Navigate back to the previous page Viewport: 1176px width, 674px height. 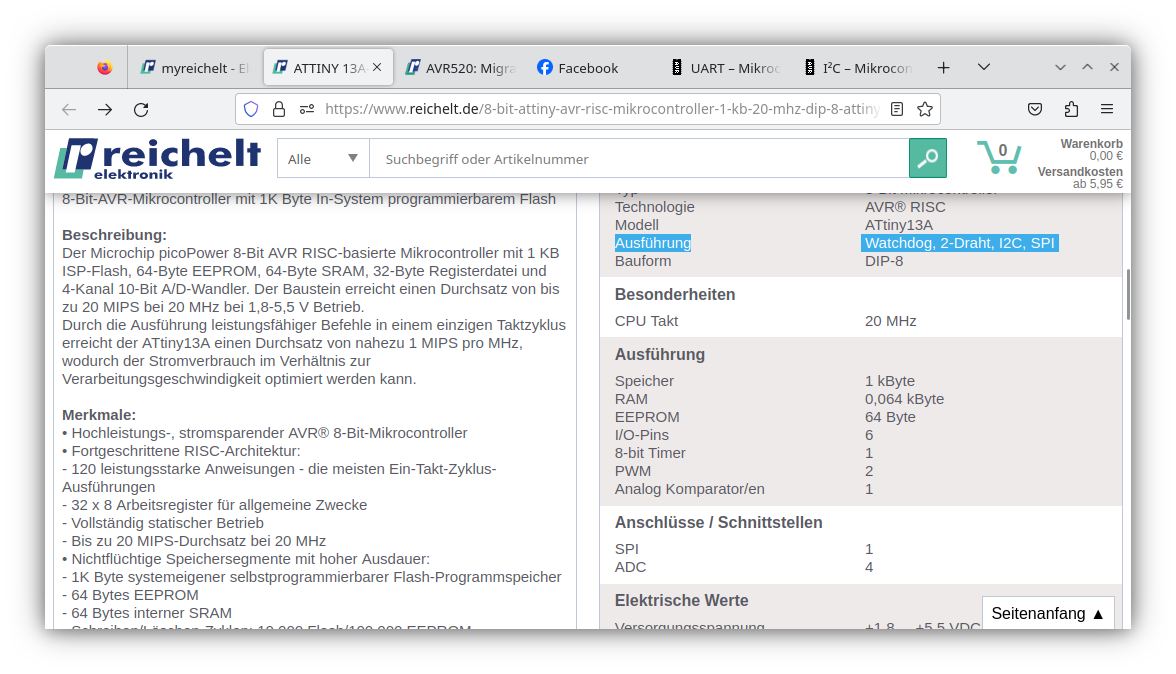pos(68,109)
